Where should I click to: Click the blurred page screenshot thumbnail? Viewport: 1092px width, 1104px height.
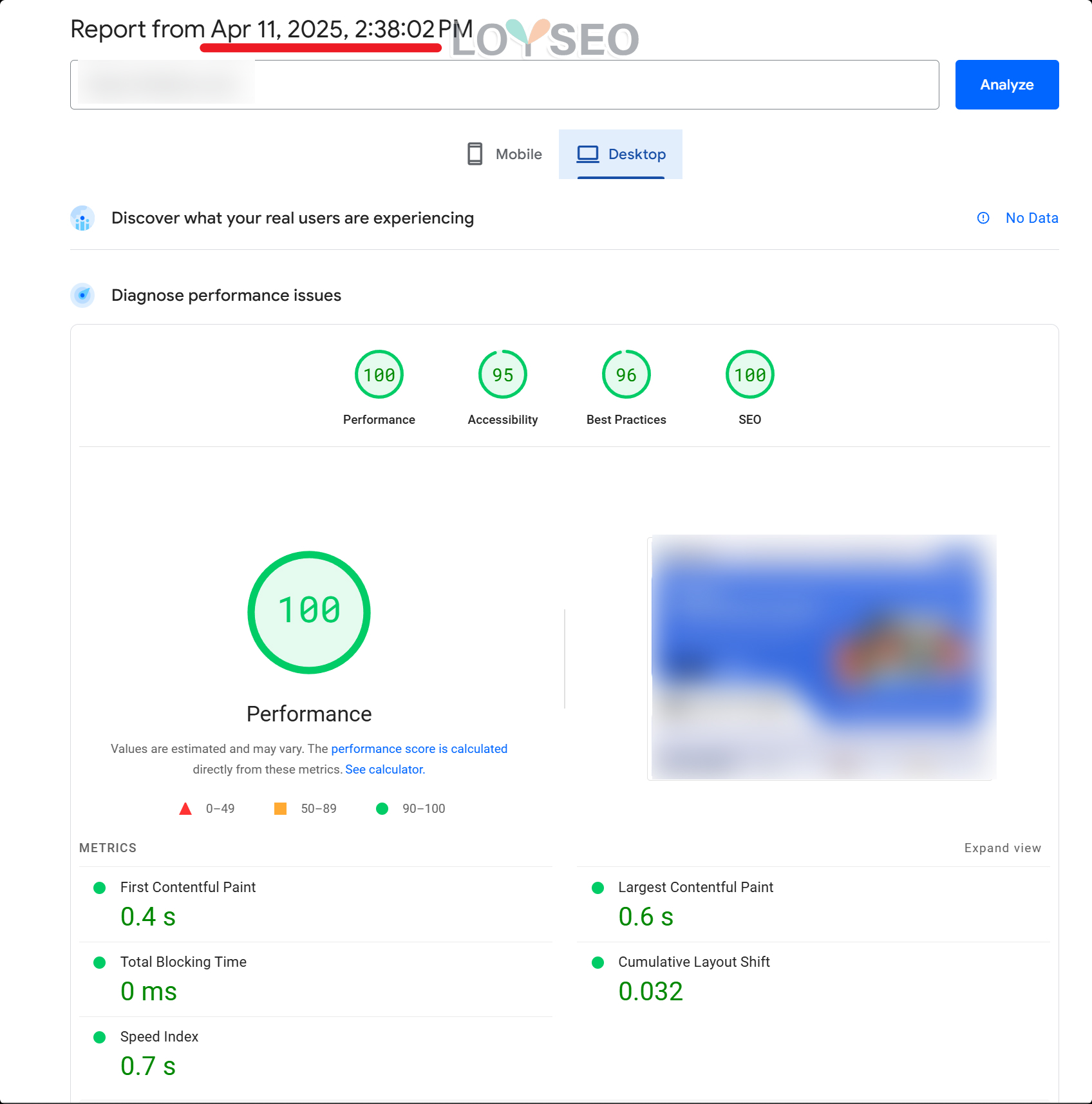click(x=822, y=657)
